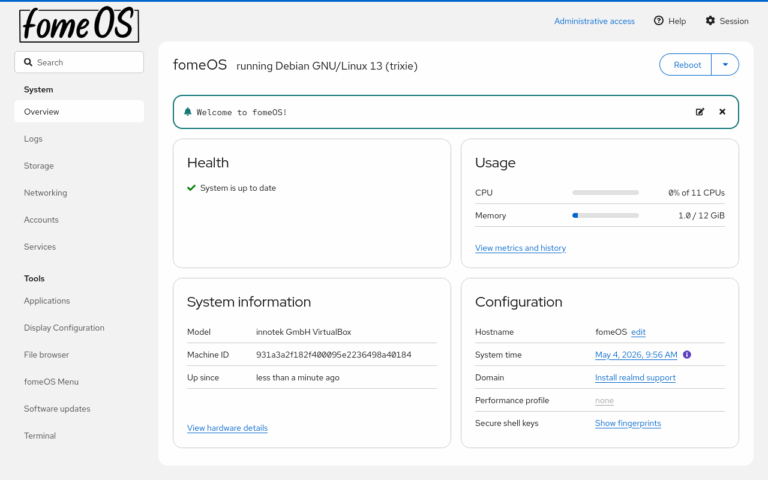The height and width of the screenshot is (480, 768).
Task: Click the fomeOS logo
Action: click(79, 24)
